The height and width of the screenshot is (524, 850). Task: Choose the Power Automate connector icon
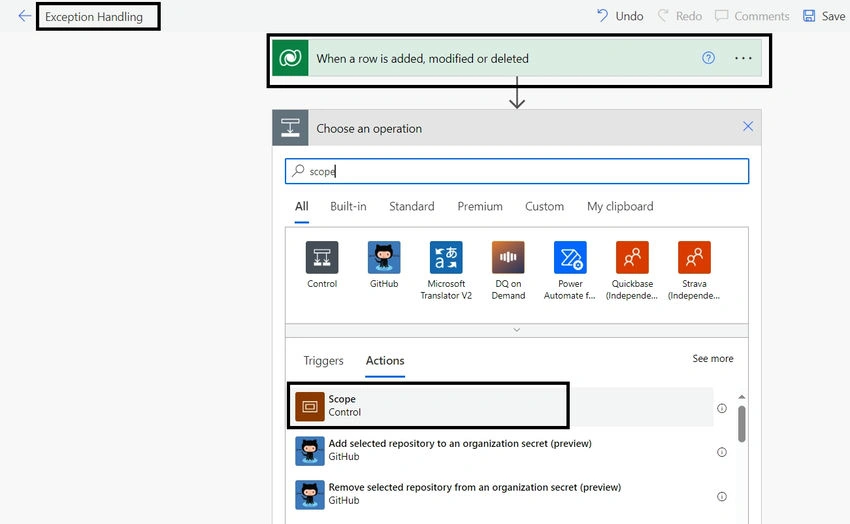[x=570, y=257]
